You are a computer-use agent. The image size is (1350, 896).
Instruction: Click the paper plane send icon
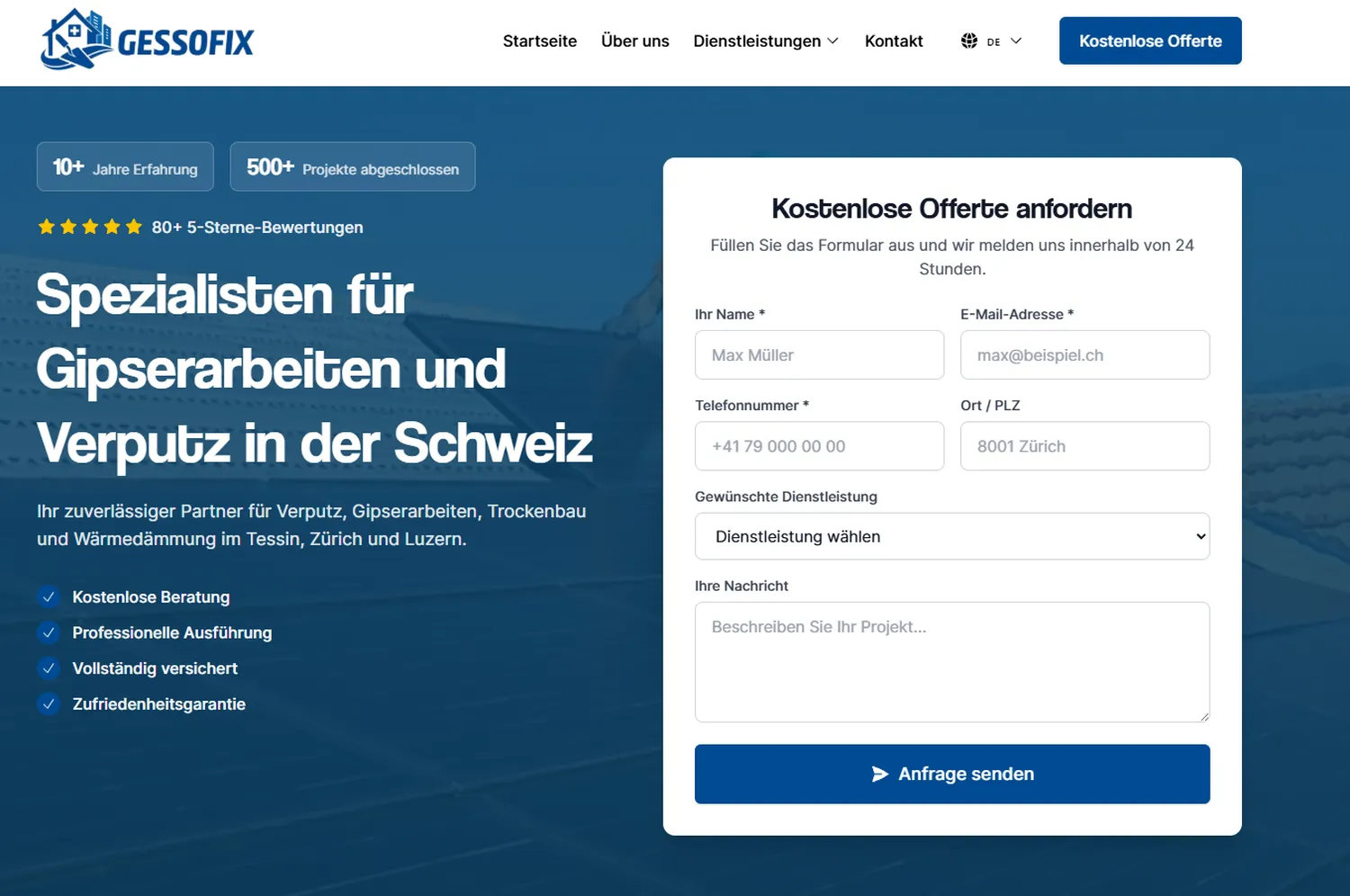coord(880,775)
